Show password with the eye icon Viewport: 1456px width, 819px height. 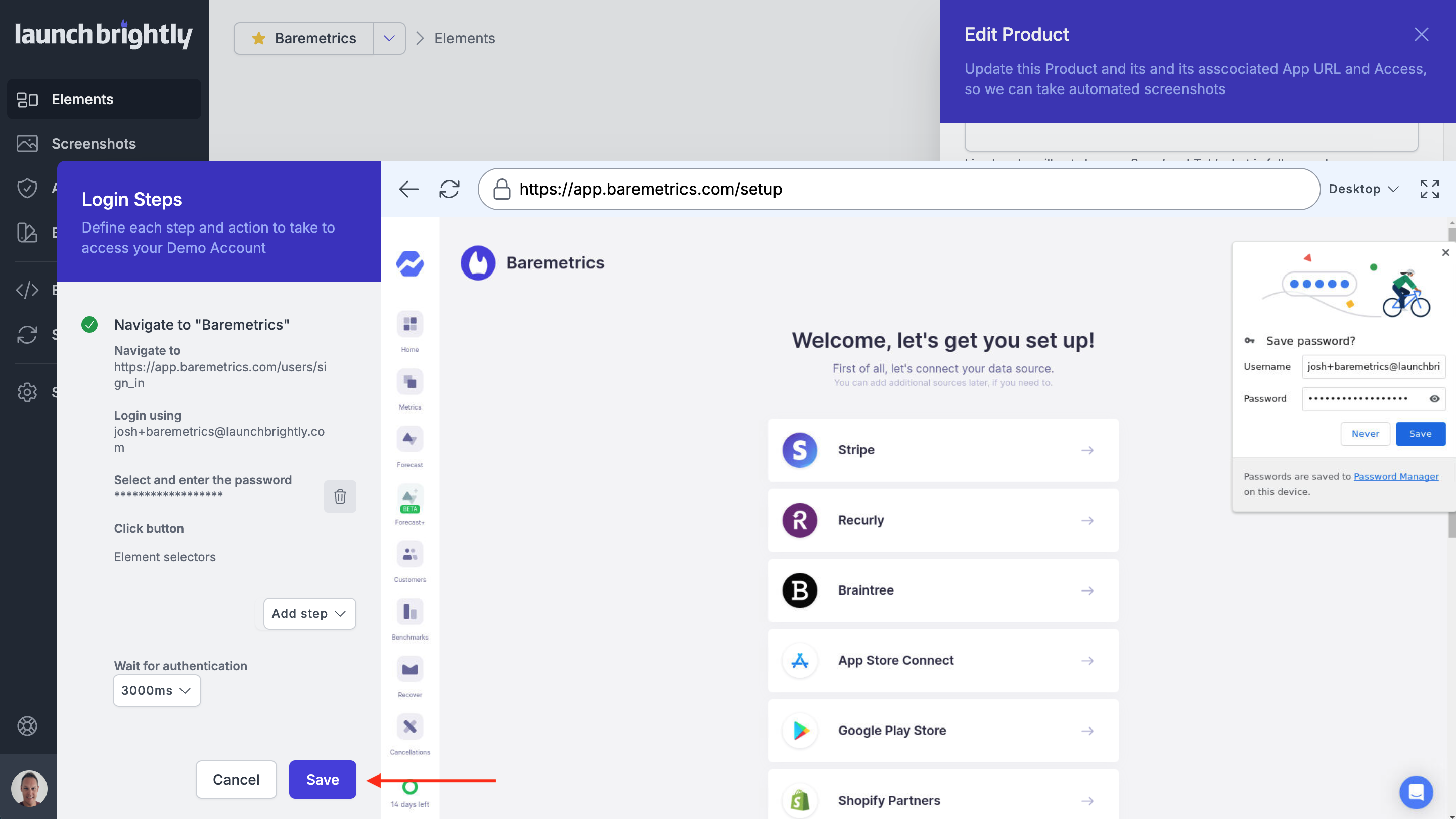pyautogui.click(x=1434, y=398)
